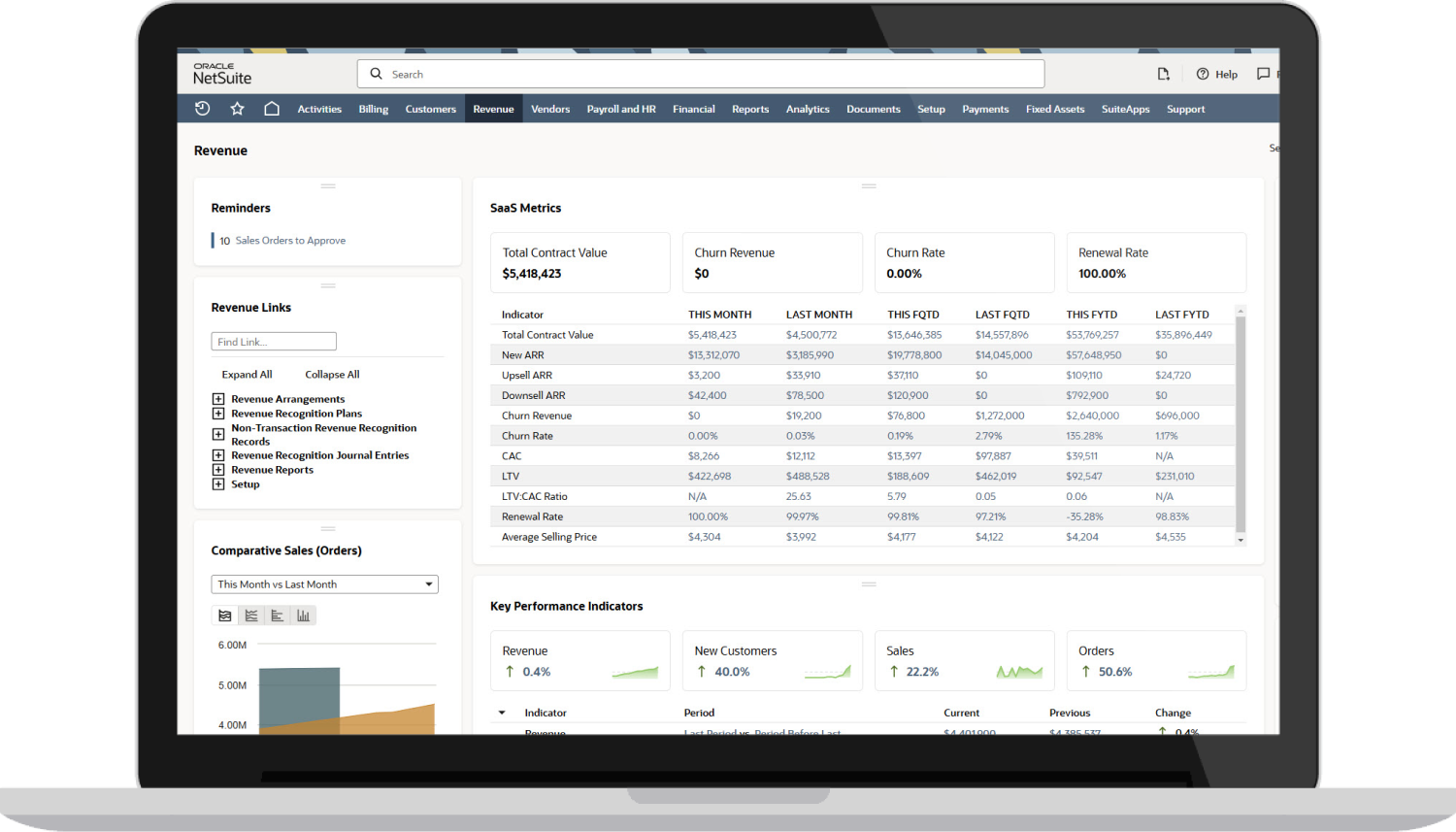Expand the Revenue Reports section
1456x832 pixels.
217,469
